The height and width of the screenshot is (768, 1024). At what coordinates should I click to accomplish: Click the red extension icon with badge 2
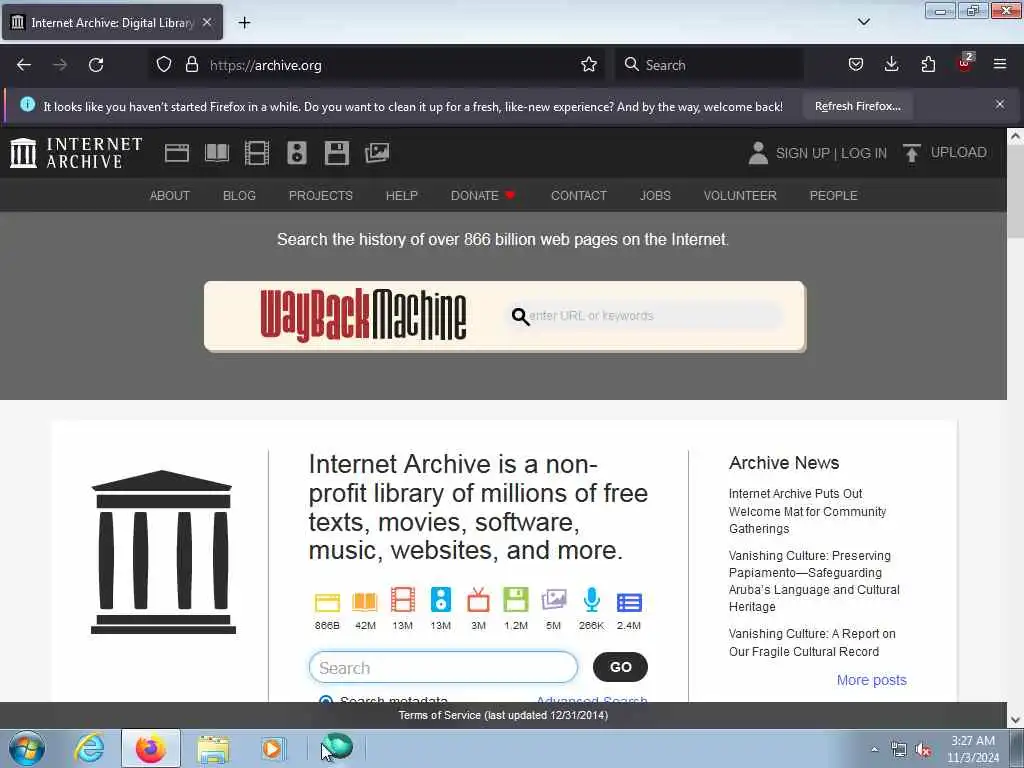pos(965,64)
